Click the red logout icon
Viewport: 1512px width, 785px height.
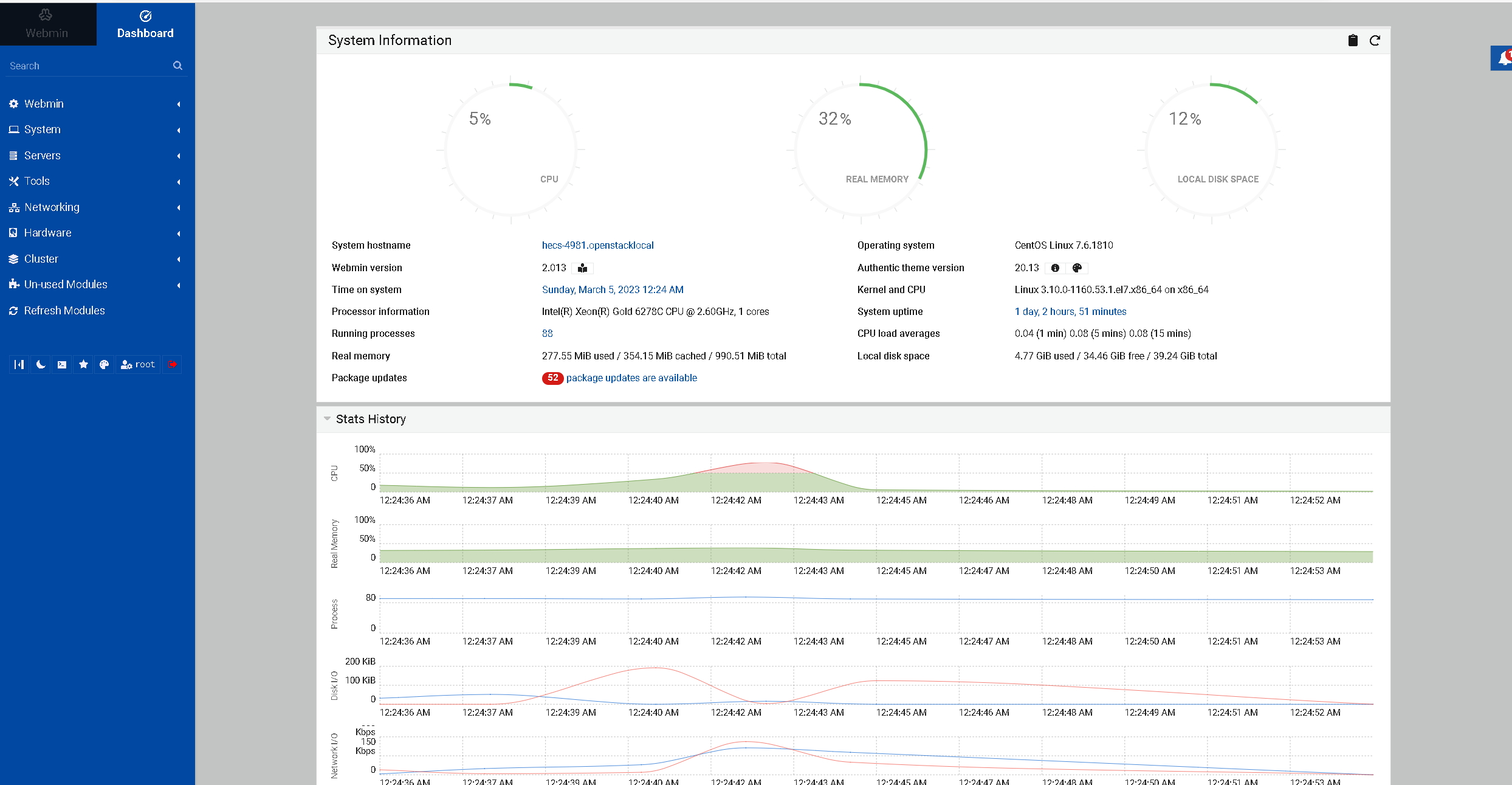pos(173,364)
